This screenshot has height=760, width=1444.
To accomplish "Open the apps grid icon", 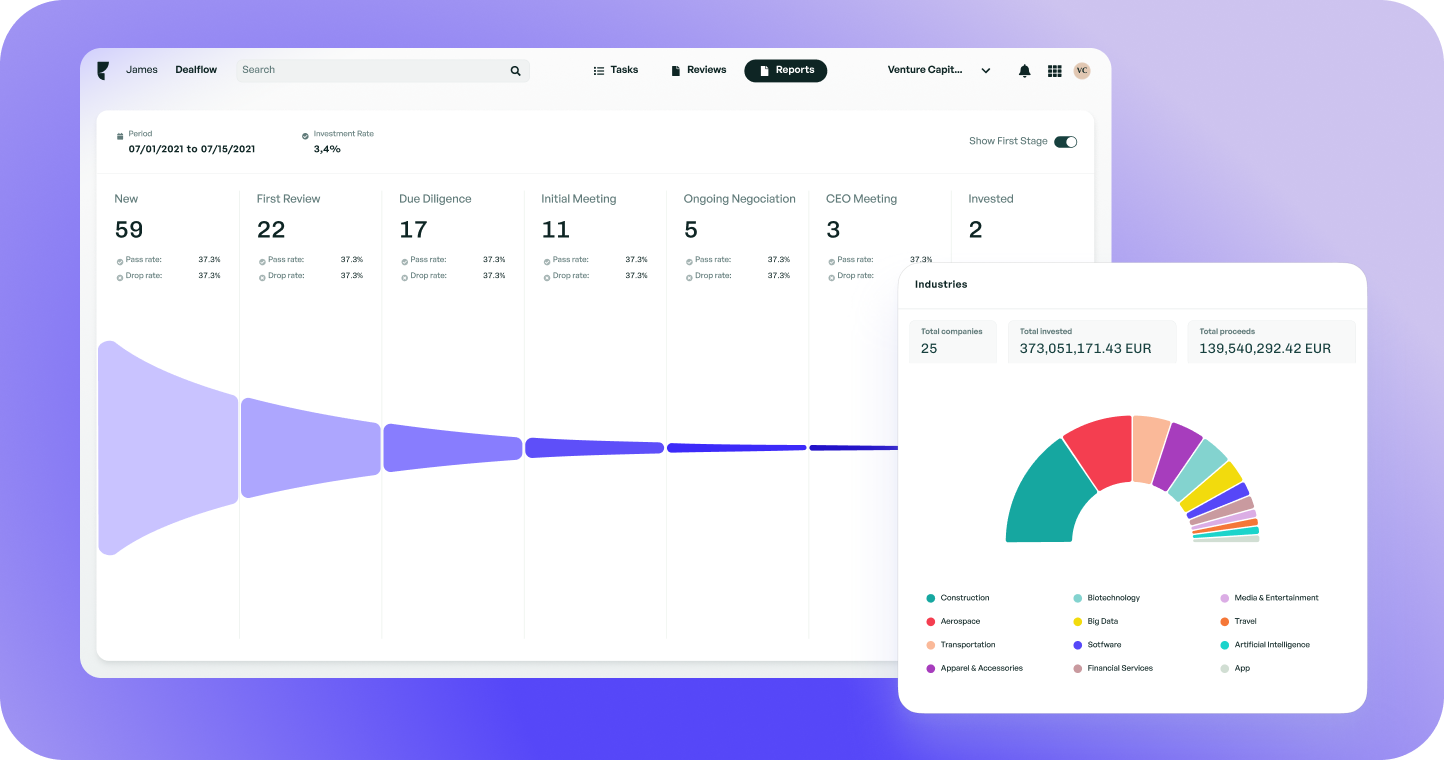I will point(1054,71).
